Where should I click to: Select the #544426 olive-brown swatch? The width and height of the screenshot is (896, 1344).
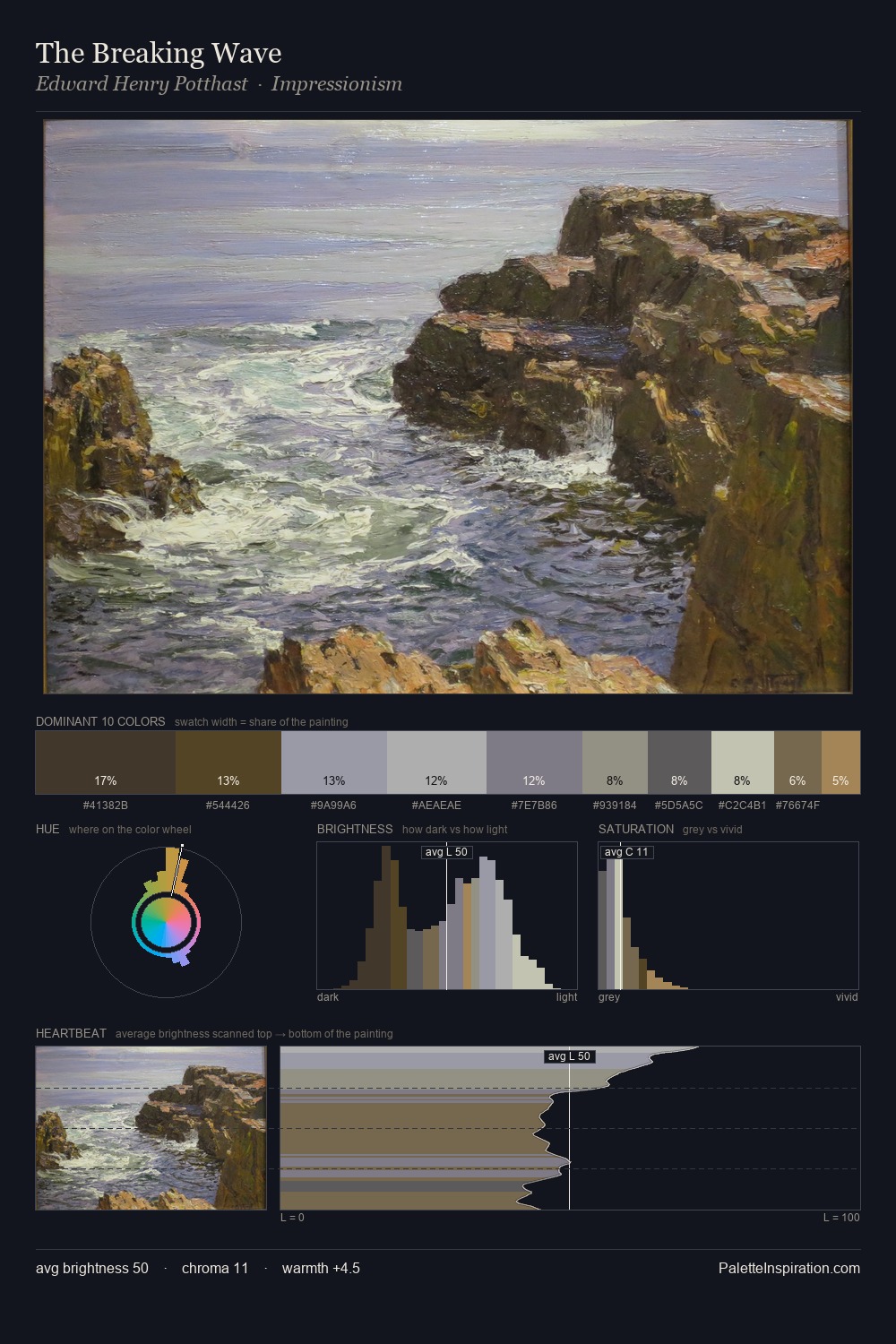tap(228, 762)
